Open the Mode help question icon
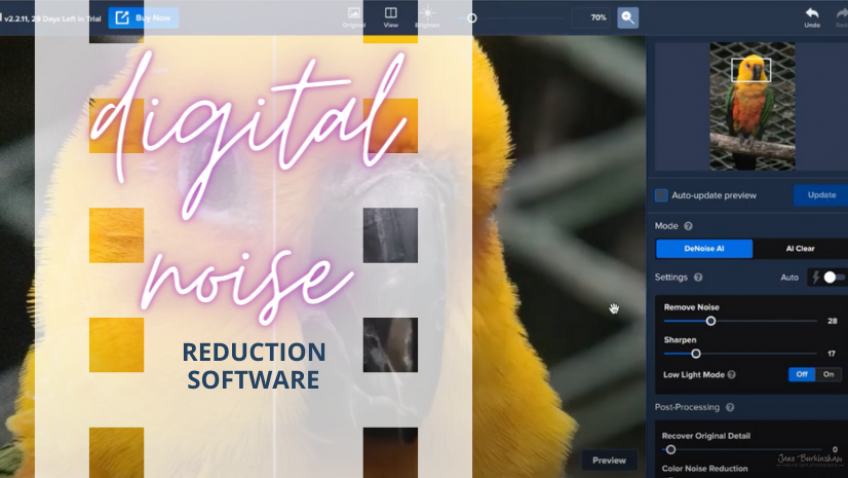 [688, 226]
